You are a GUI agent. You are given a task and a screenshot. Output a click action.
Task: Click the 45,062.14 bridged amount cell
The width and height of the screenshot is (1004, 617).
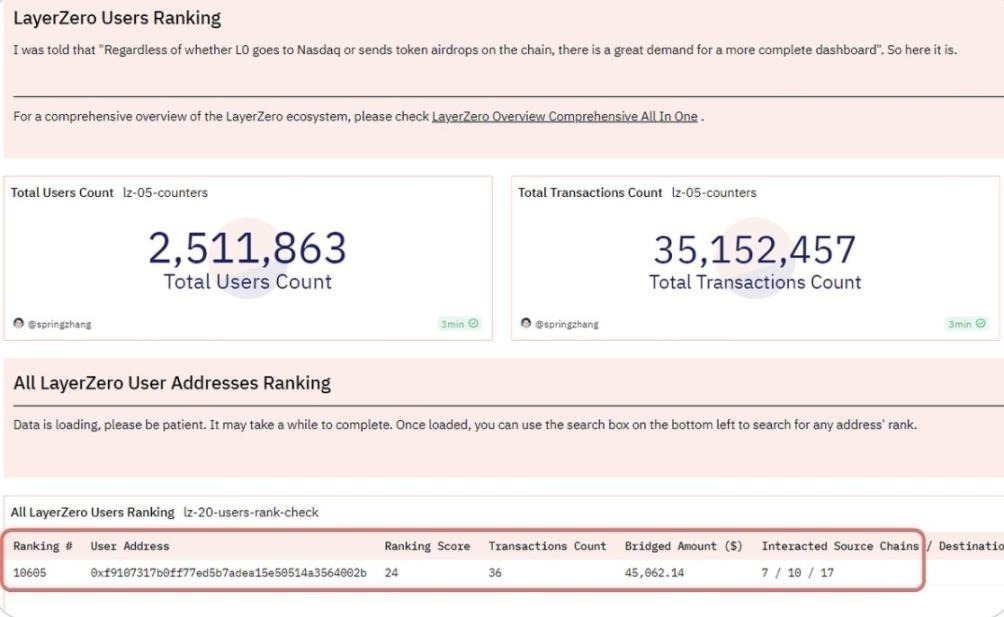coord(654,573)
